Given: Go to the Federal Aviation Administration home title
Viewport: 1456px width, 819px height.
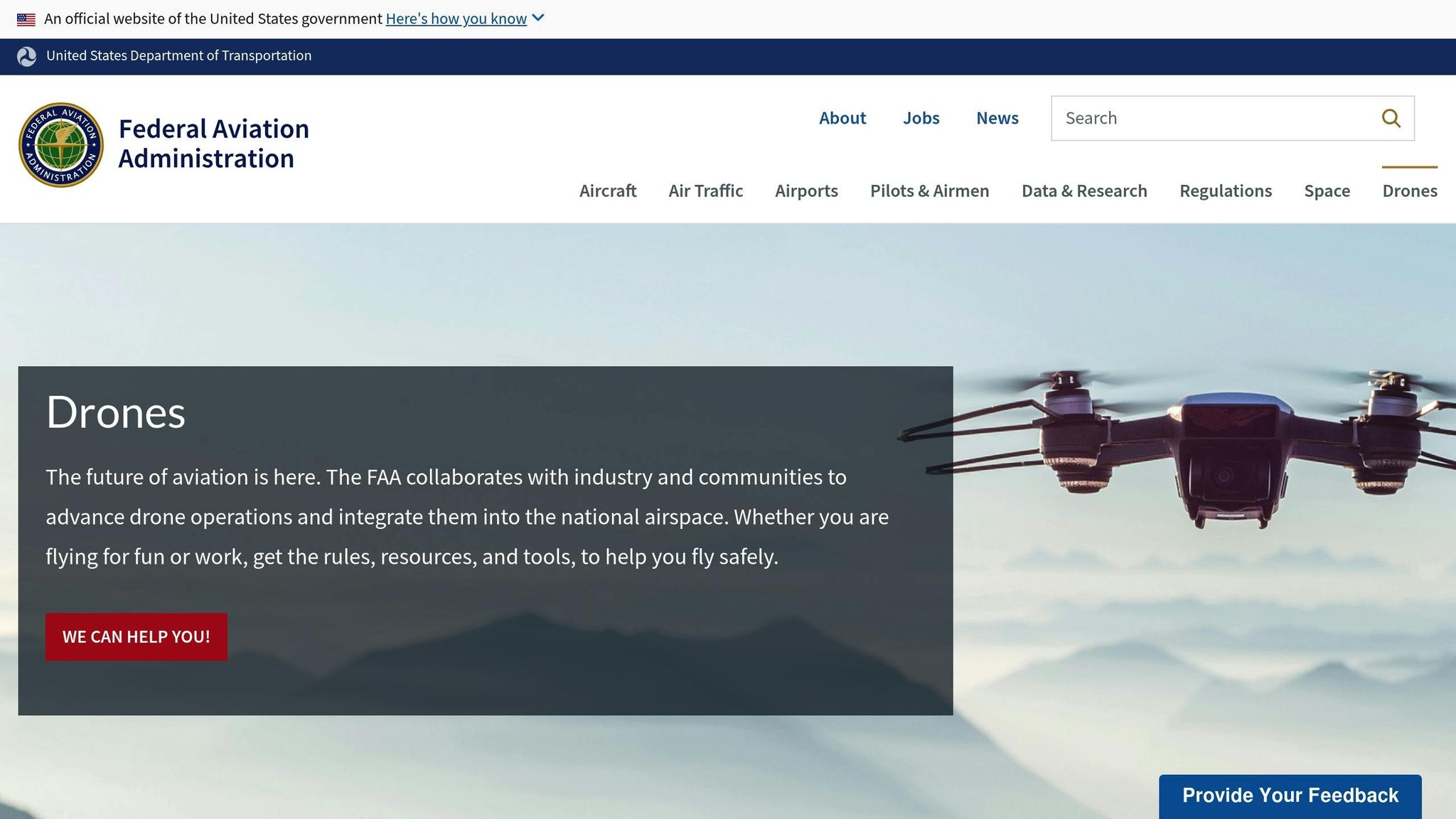Looking at the screenshot, I should click(x=214, y=144).
